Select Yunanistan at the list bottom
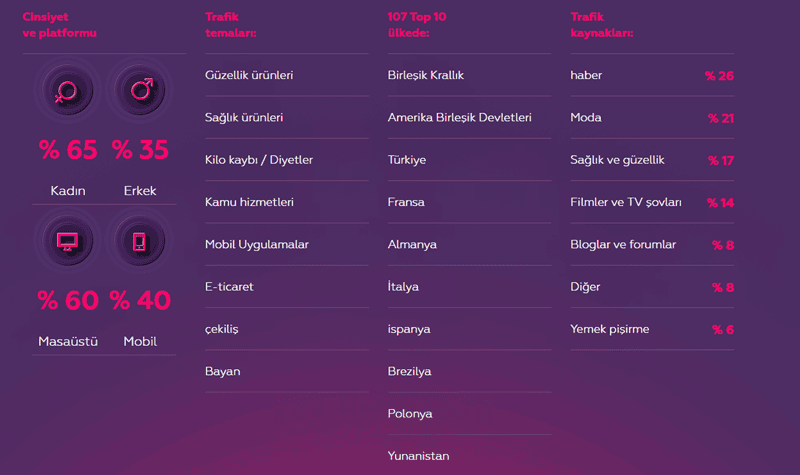This screenshot has height=475, width=800. [418, 456]
